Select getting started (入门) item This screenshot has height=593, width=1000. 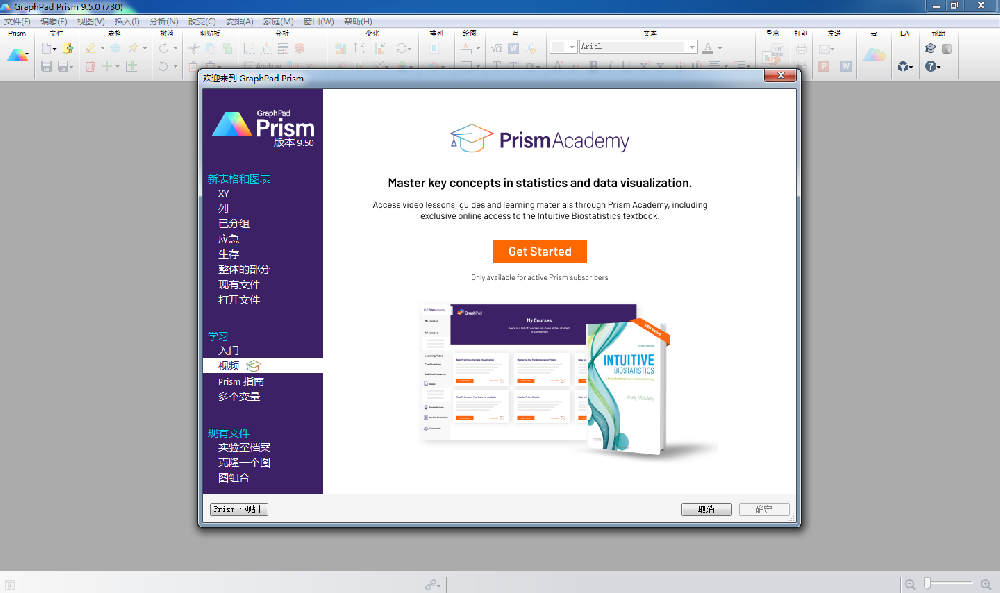click(x=228, y=350)
